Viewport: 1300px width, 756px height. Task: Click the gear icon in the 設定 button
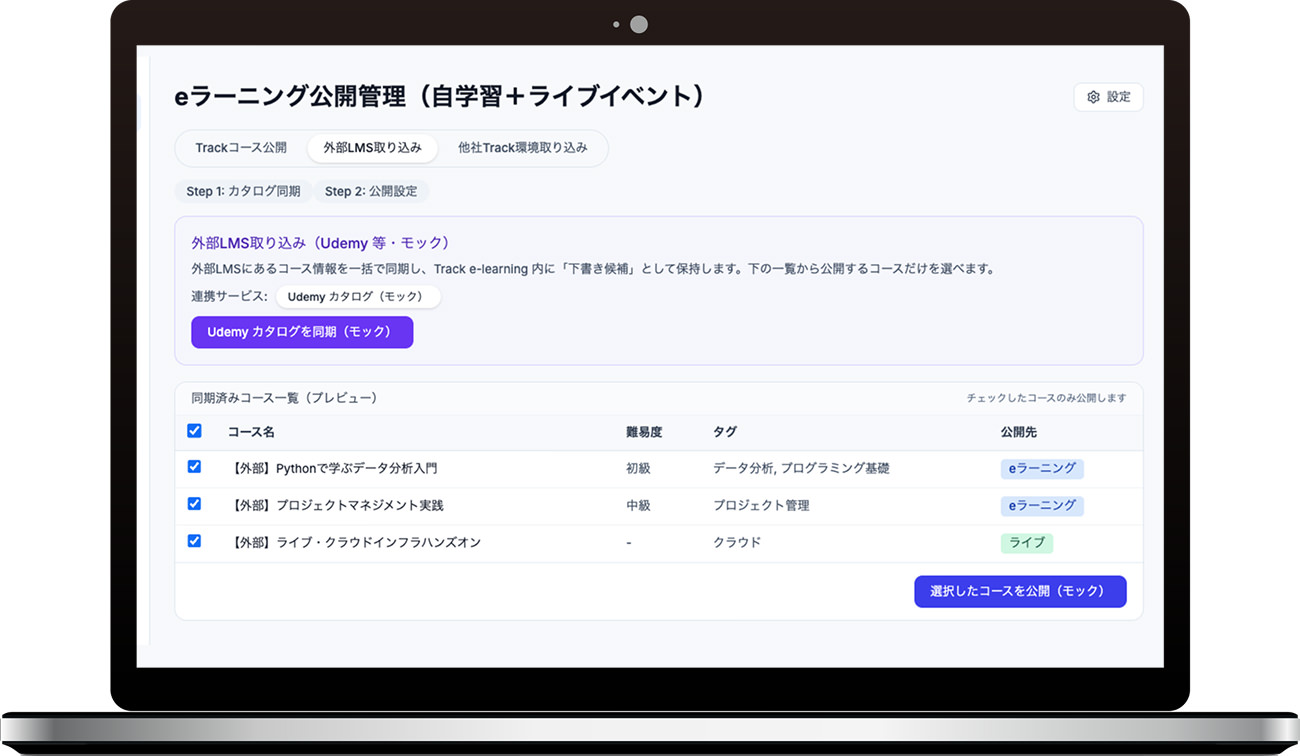pyautogui.click(x=1093, y=97)
